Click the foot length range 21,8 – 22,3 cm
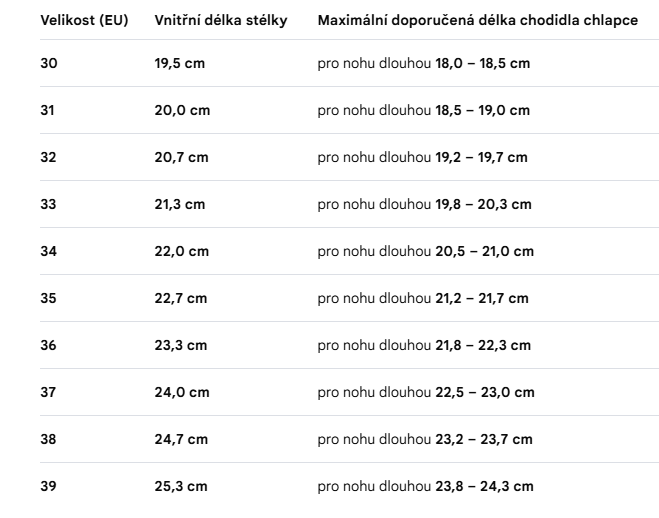659x518 pixels. pos(483,346)
